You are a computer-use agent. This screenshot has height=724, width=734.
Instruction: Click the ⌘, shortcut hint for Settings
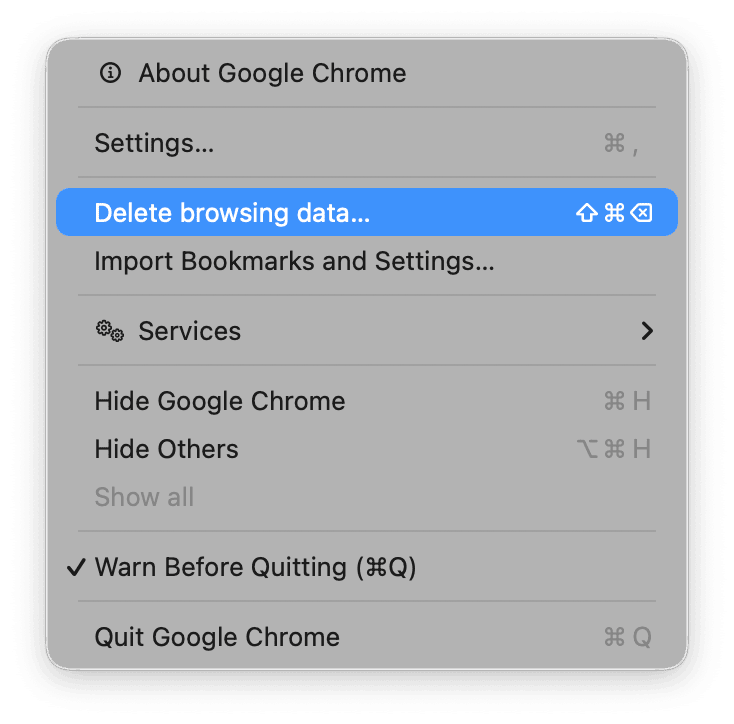point(621,144)
